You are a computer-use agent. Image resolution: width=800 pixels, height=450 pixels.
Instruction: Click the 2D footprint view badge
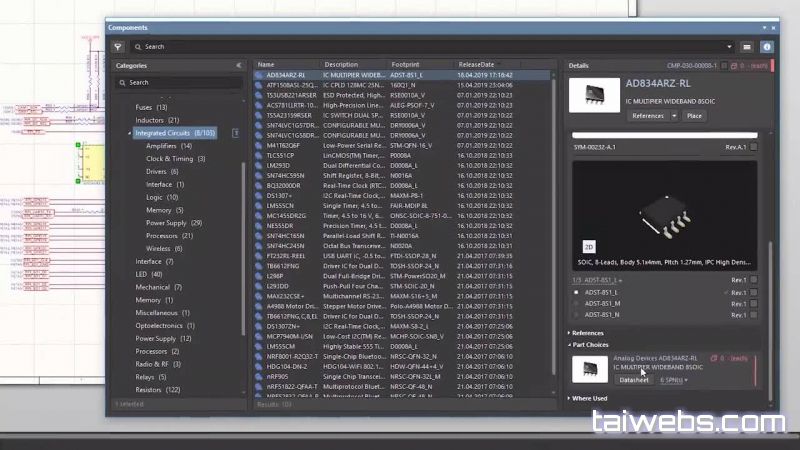[x=587, y=244]
